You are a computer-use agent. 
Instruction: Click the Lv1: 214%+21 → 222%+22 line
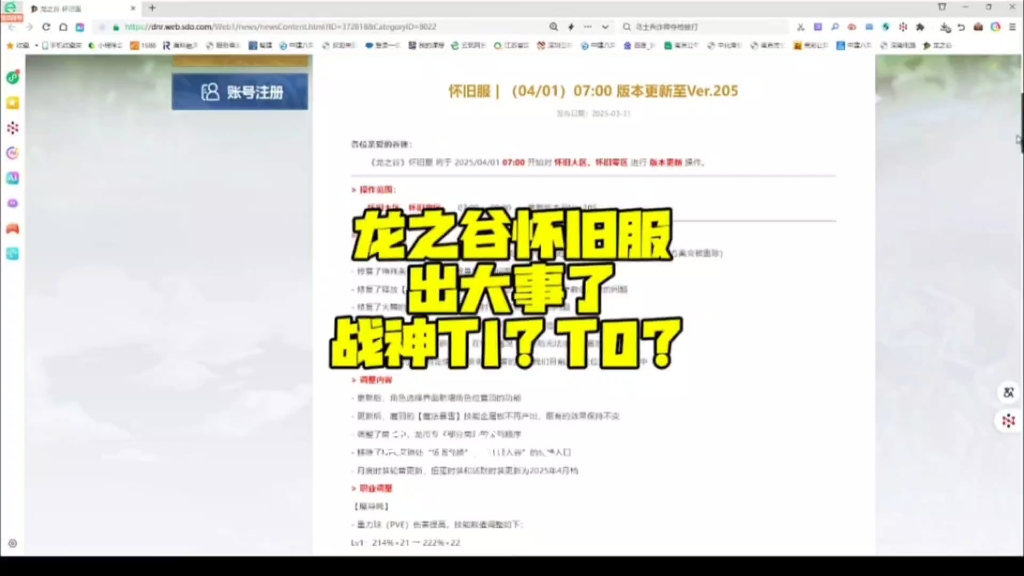pyautogui.click(x=406, y=543)
